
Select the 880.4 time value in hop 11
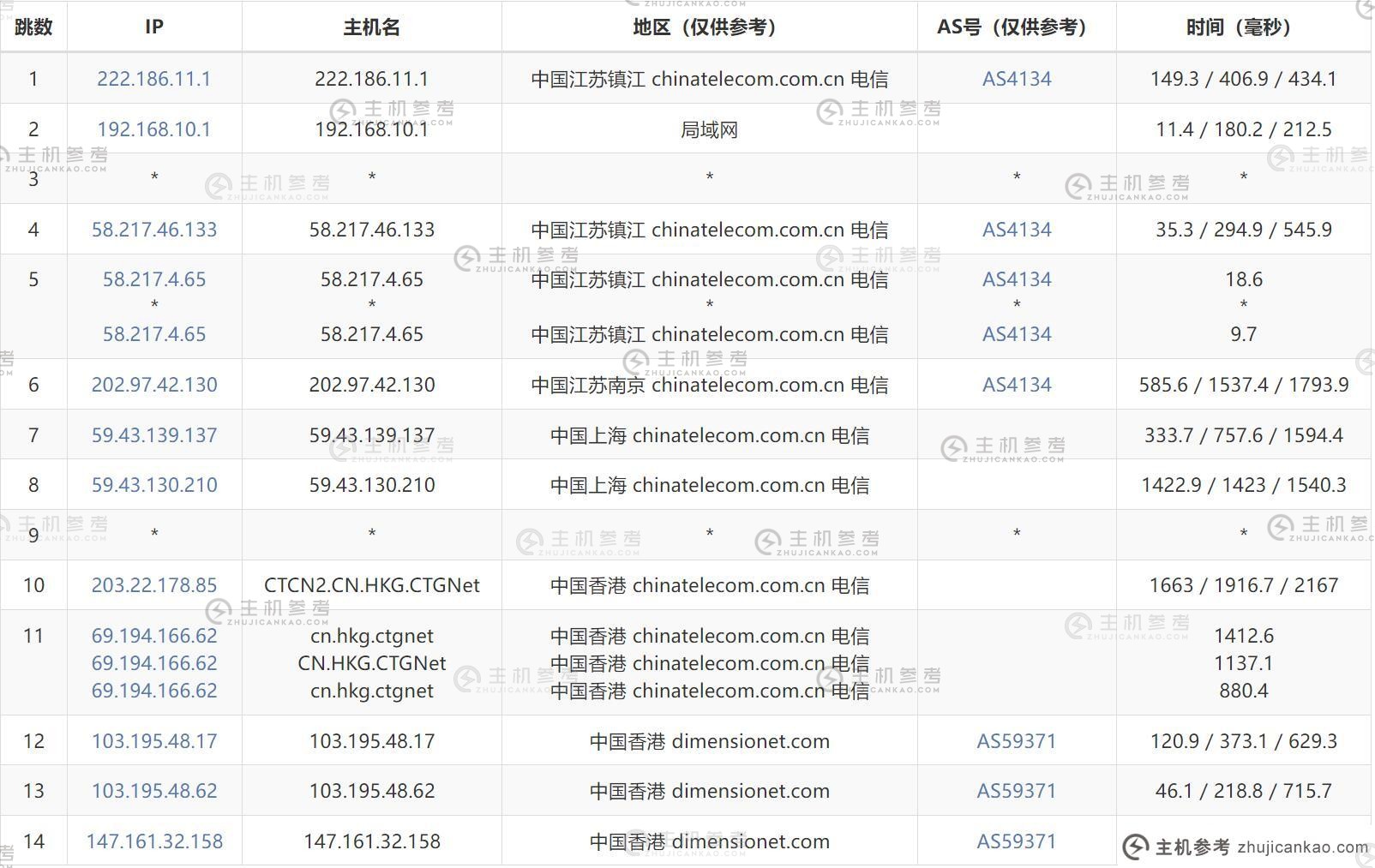(x=1244, y=691)
